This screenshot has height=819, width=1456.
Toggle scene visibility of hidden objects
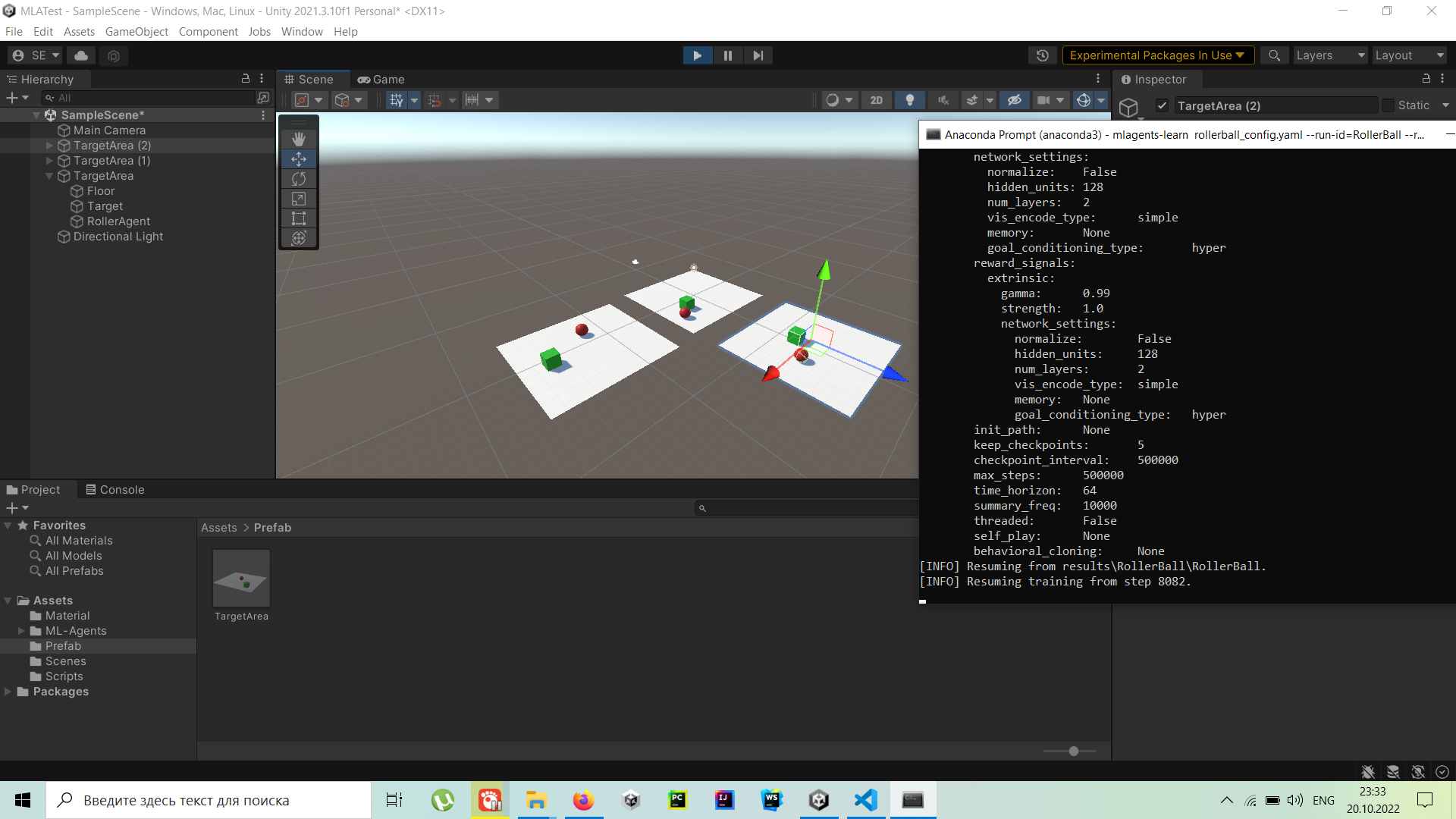(x=1015, y=100)
